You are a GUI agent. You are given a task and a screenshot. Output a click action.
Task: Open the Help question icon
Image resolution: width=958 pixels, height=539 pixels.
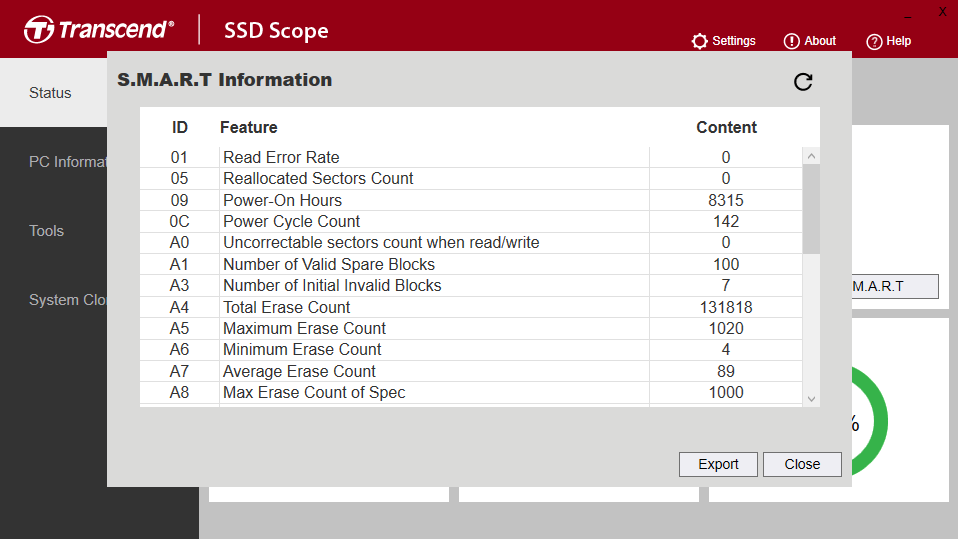coord(874,42)
